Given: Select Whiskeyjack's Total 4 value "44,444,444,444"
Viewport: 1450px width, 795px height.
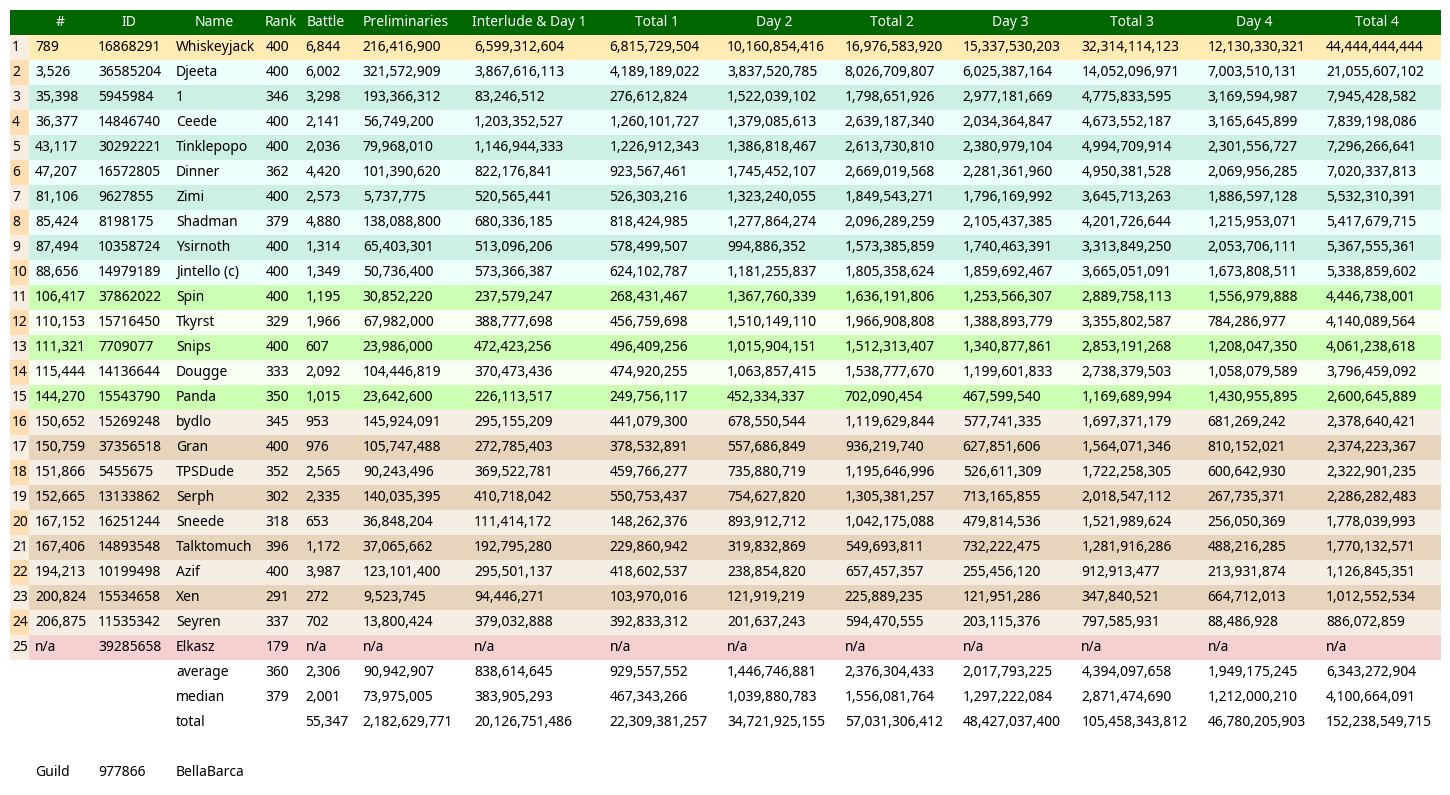Looking at the screenshot, I should tap(1374, 46).
